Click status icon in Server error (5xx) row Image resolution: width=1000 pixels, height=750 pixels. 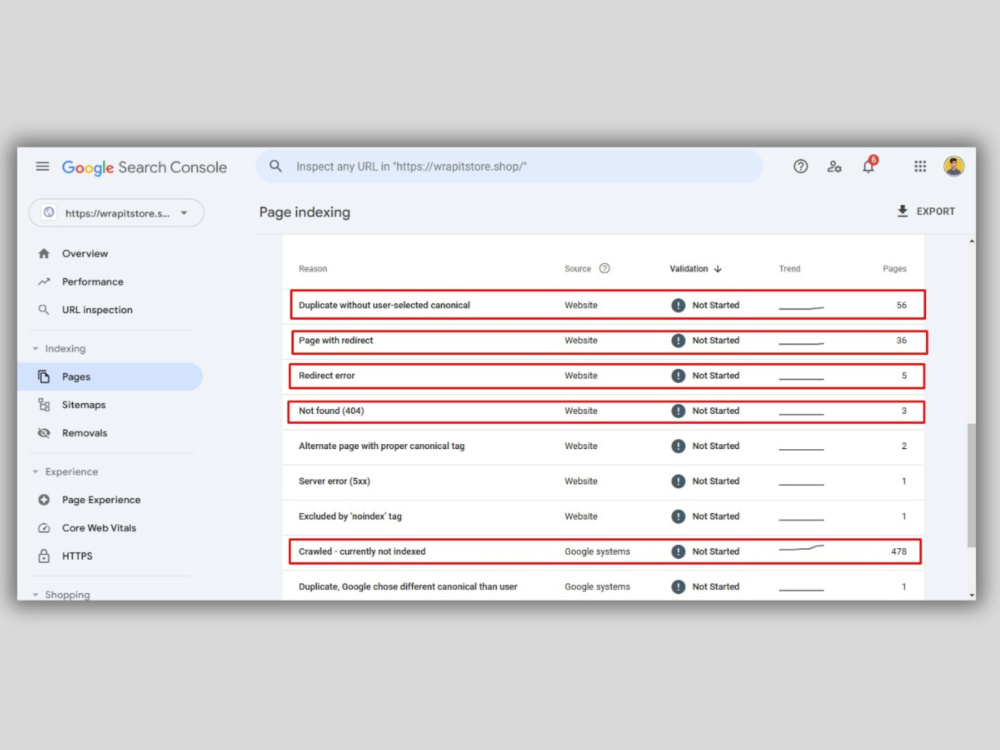pos(678,481)
